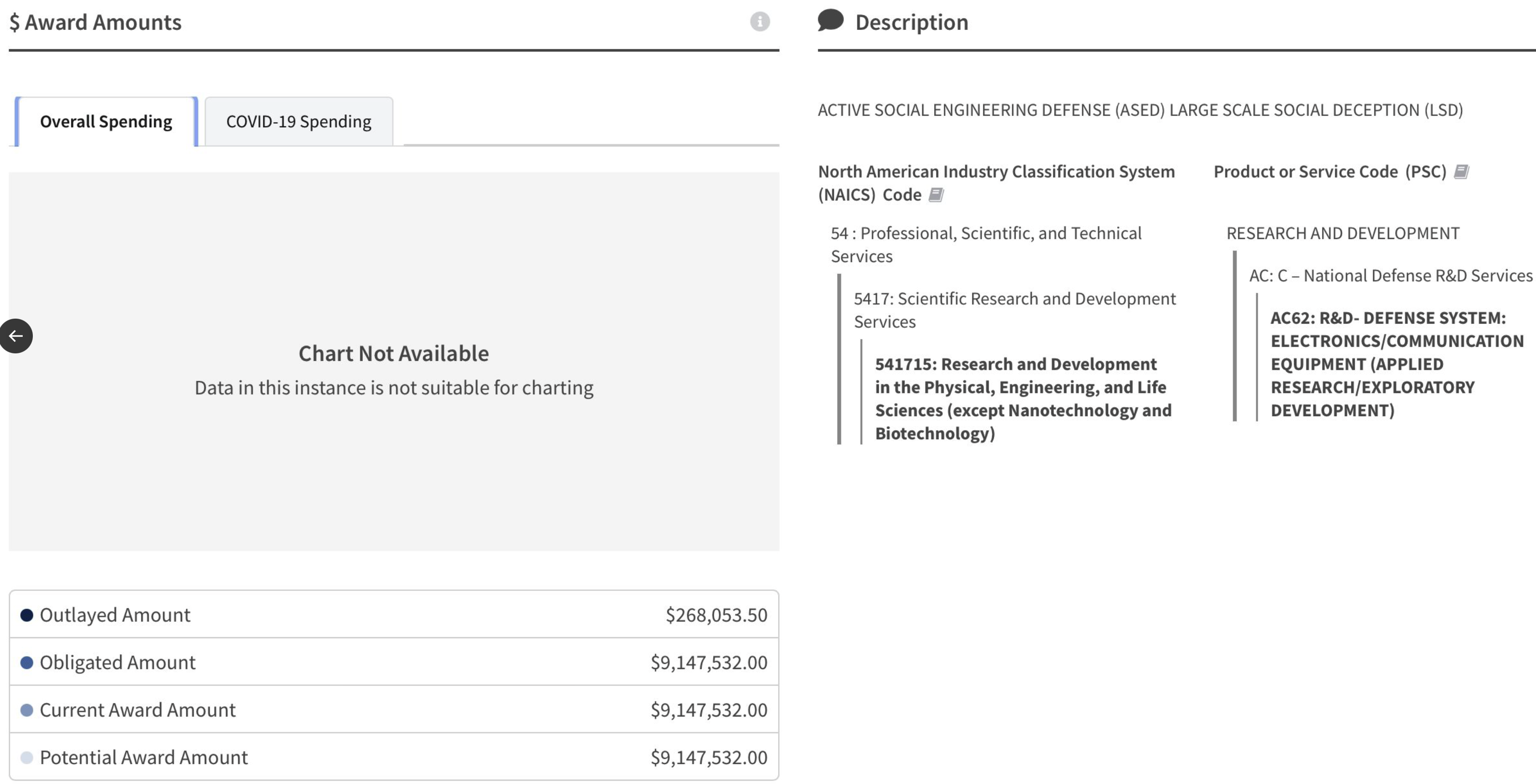
Task: Select the AC: C National Defense R&D entry
Action: click(x=1390, y=276)
